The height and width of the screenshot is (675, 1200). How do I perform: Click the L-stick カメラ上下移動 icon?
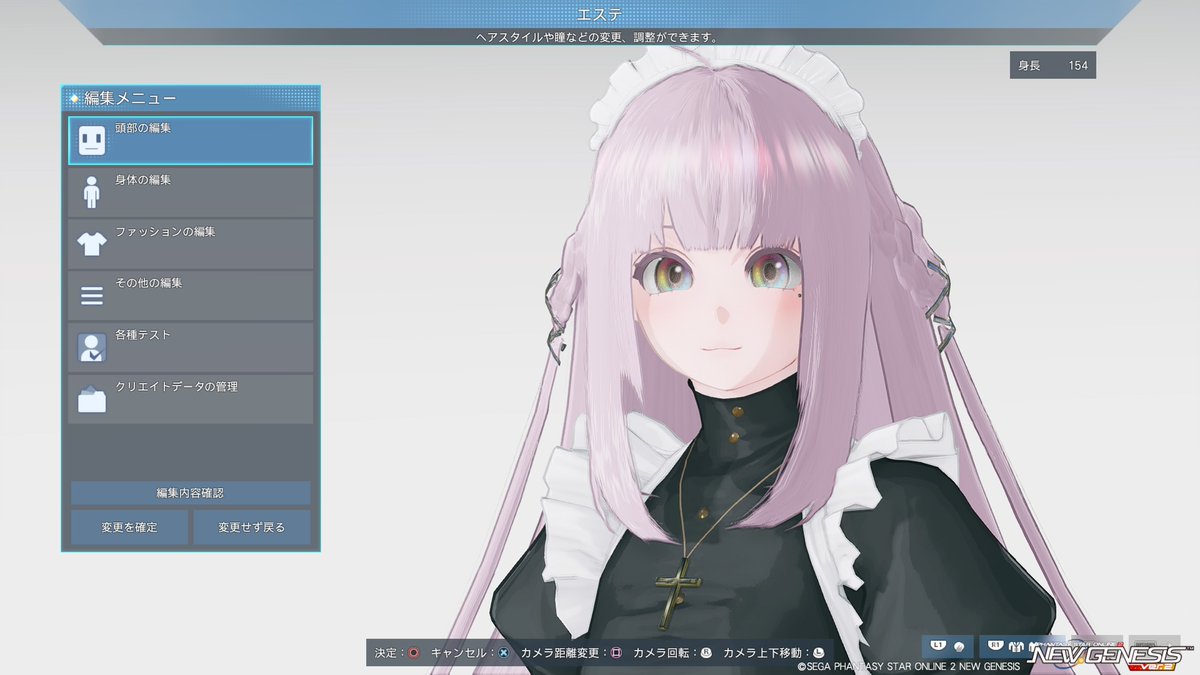click(818, 653)
